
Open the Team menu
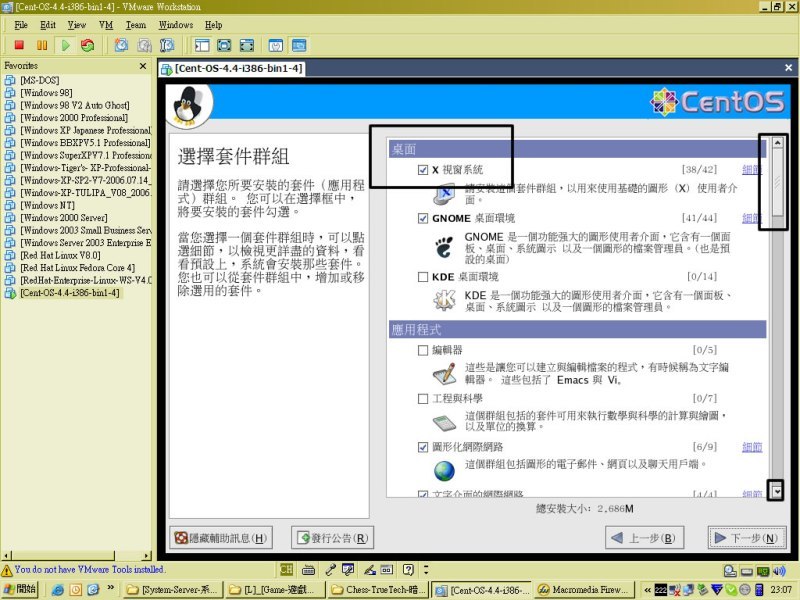(136, 25)
